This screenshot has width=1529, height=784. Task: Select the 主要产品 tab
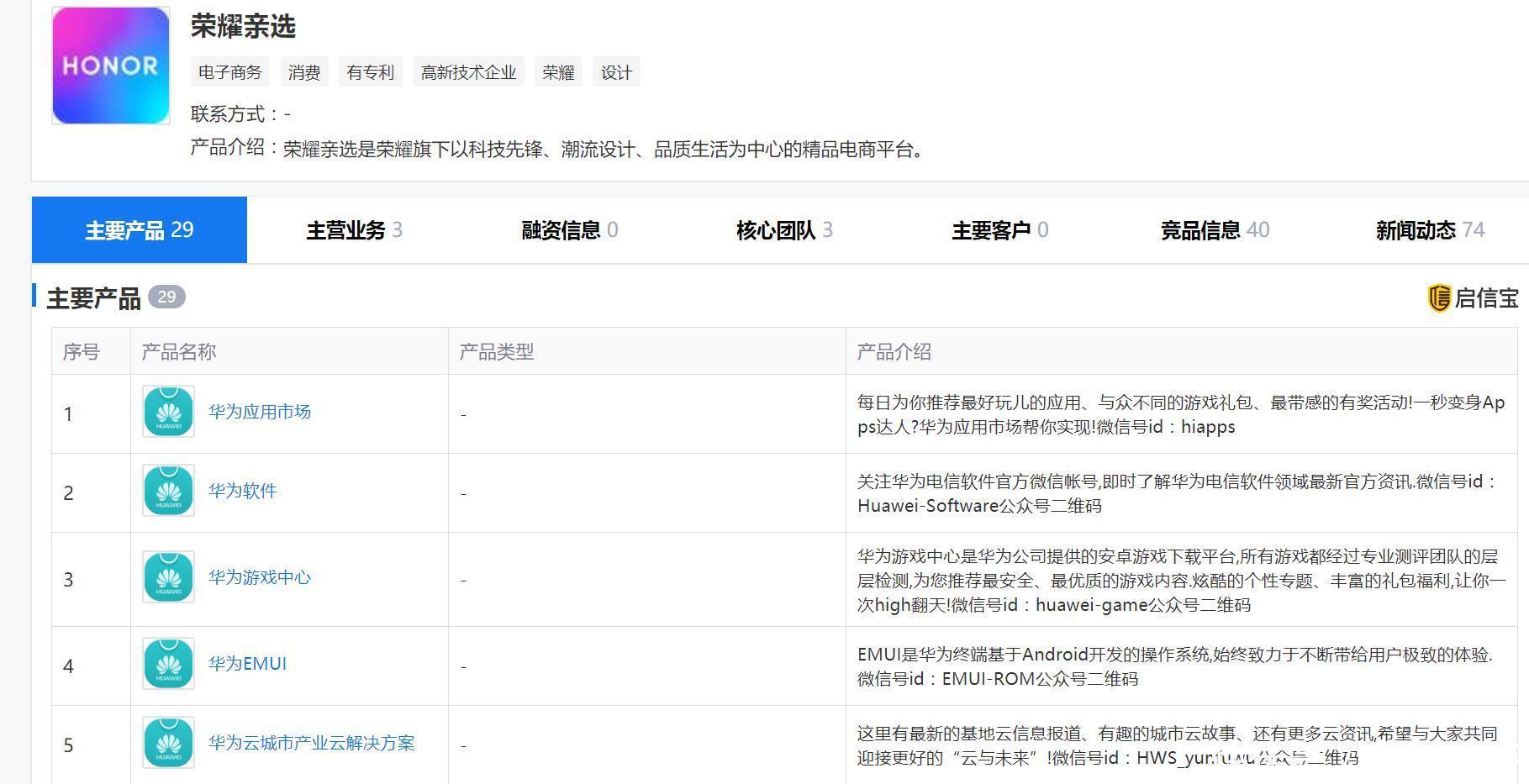coord(140,230)
